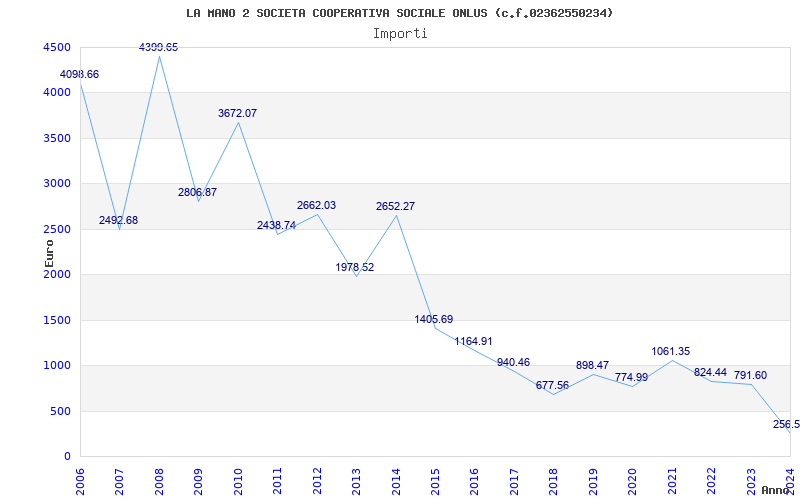
Task: Select data label 898.47
Action: click(x=592, y=365)
